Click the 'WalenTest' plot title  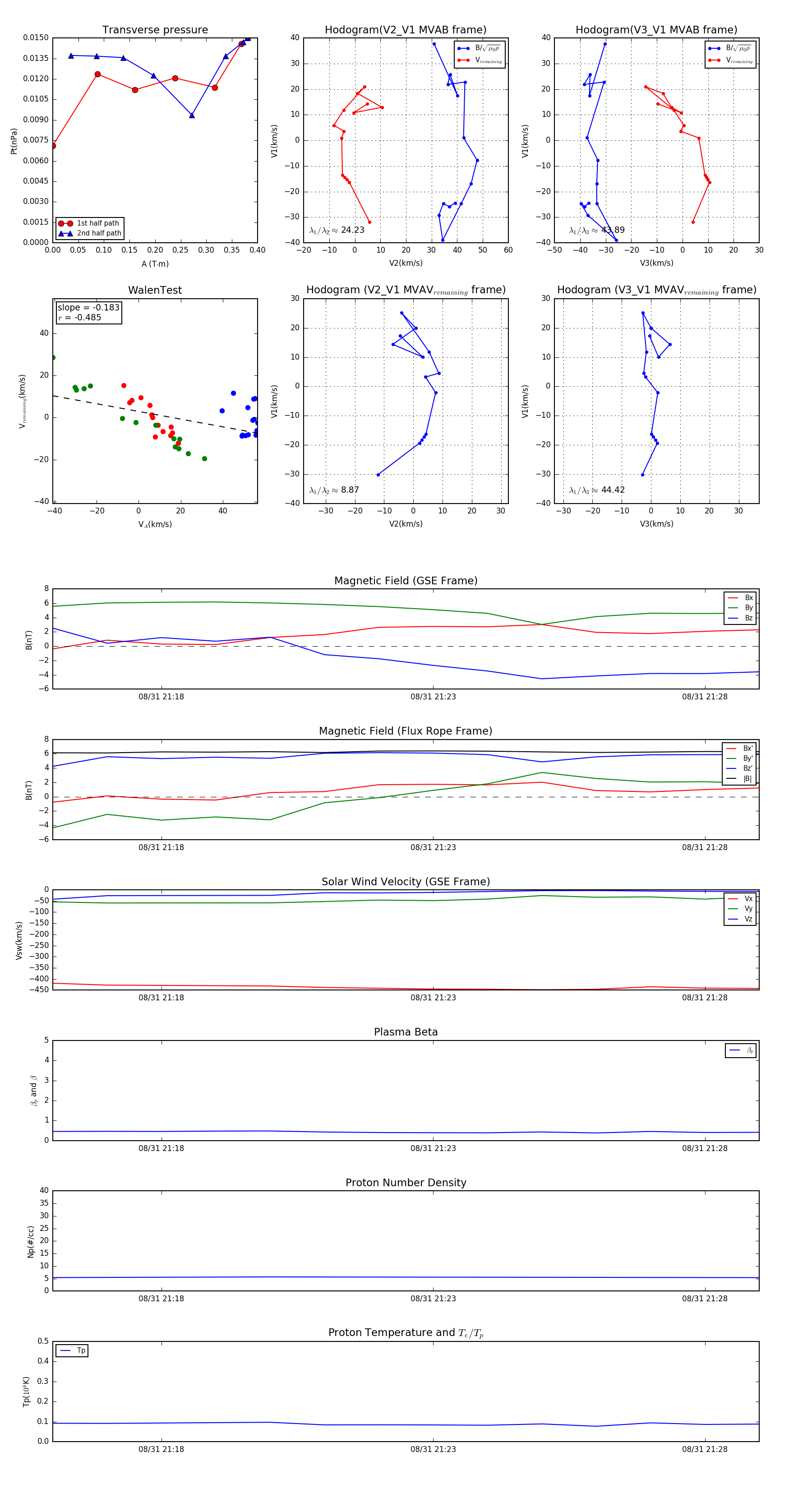click(x=155, y=290)
